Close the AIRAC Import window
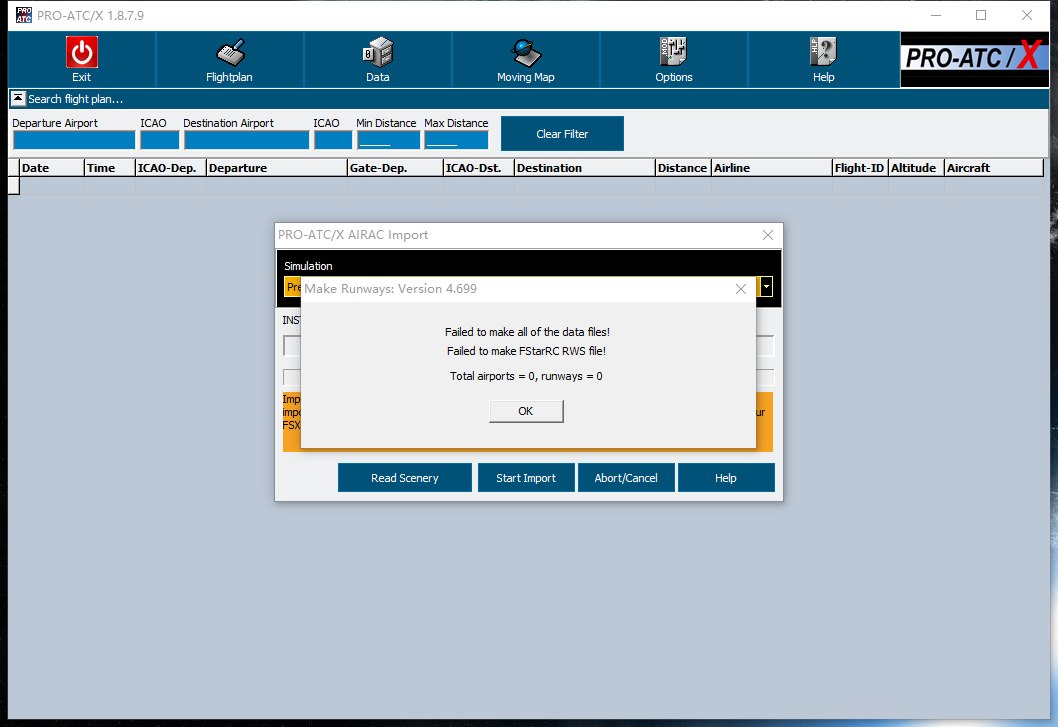The width and height of the screenshot is (1058, 727). 768,235
